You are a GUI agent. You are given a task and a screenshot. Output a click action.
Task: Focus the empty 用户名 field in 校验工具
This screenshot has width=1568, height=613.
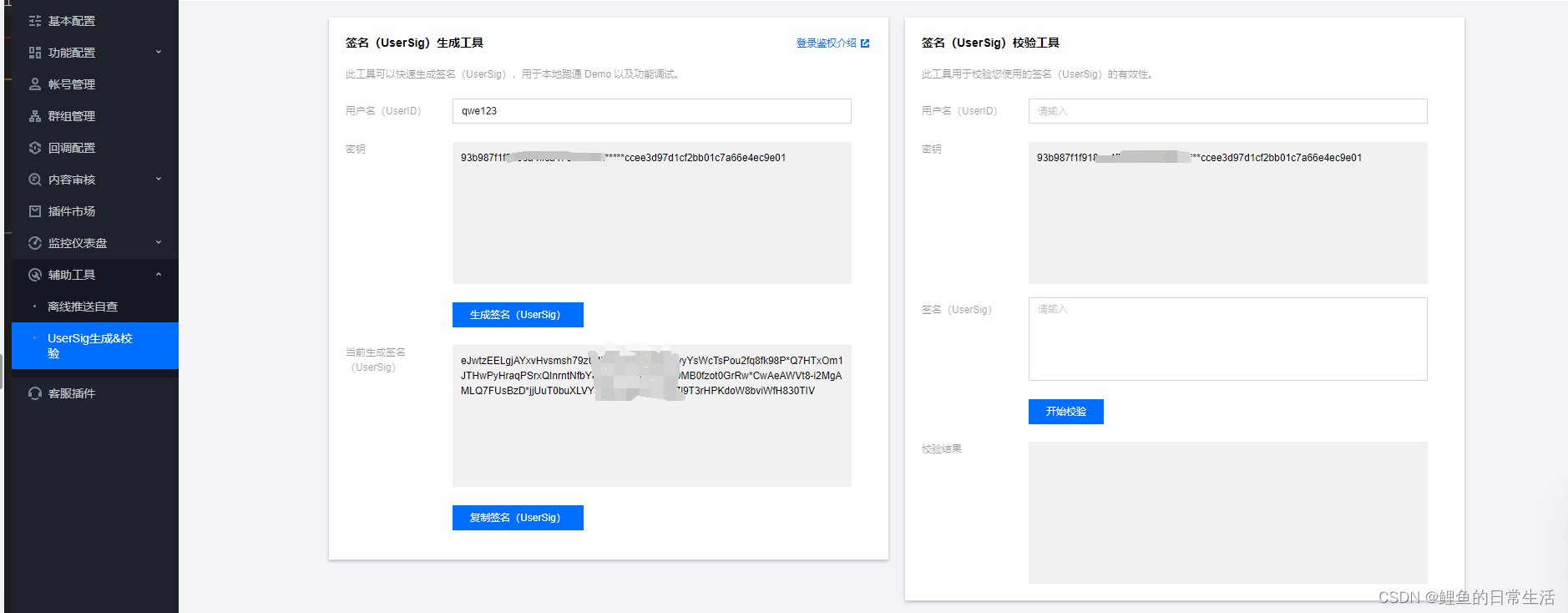[x=1228, y=111]
